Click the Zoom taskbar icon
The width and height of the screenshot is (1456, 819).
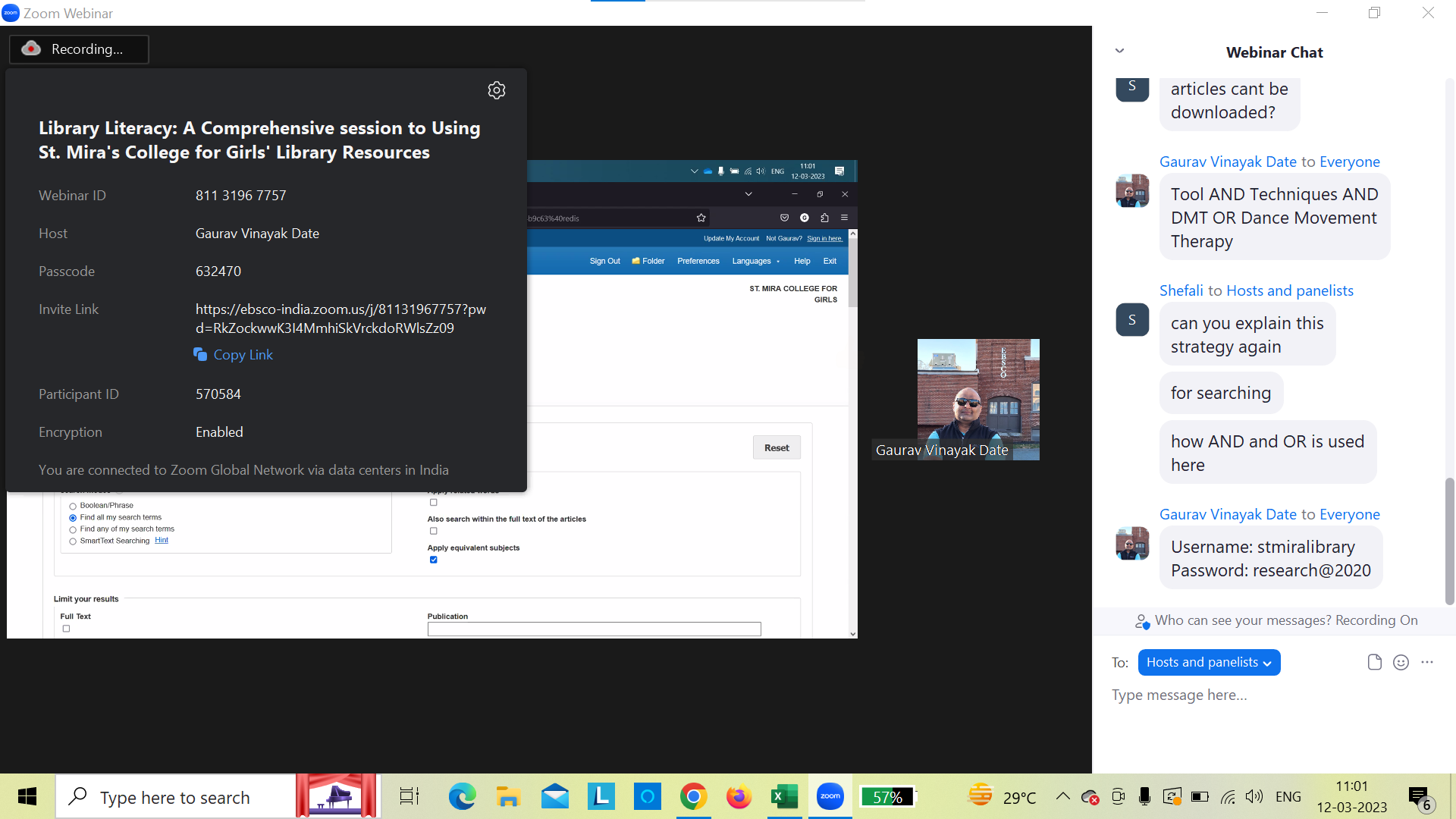pos(830,796)
